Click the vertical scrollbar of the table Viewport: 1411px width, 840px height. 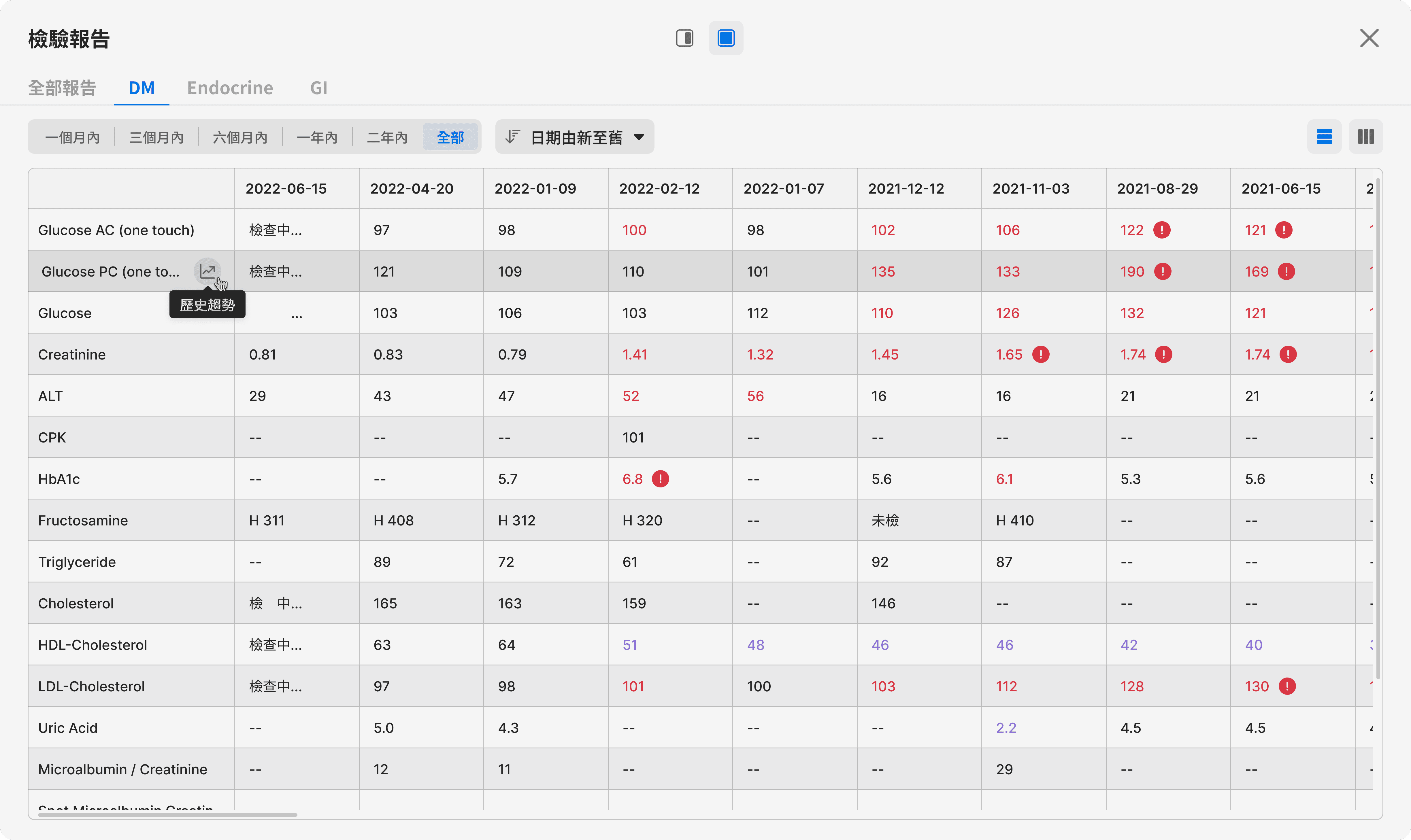point(1378,428)
